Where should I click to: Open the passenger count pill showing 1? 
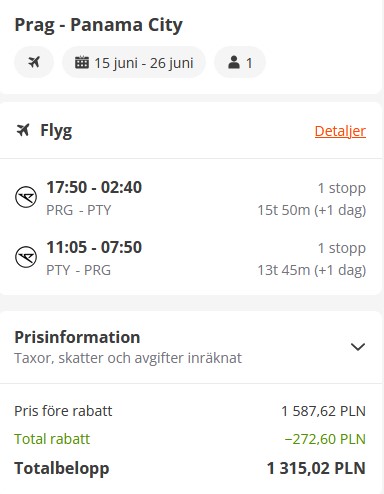tap(240, 62)
